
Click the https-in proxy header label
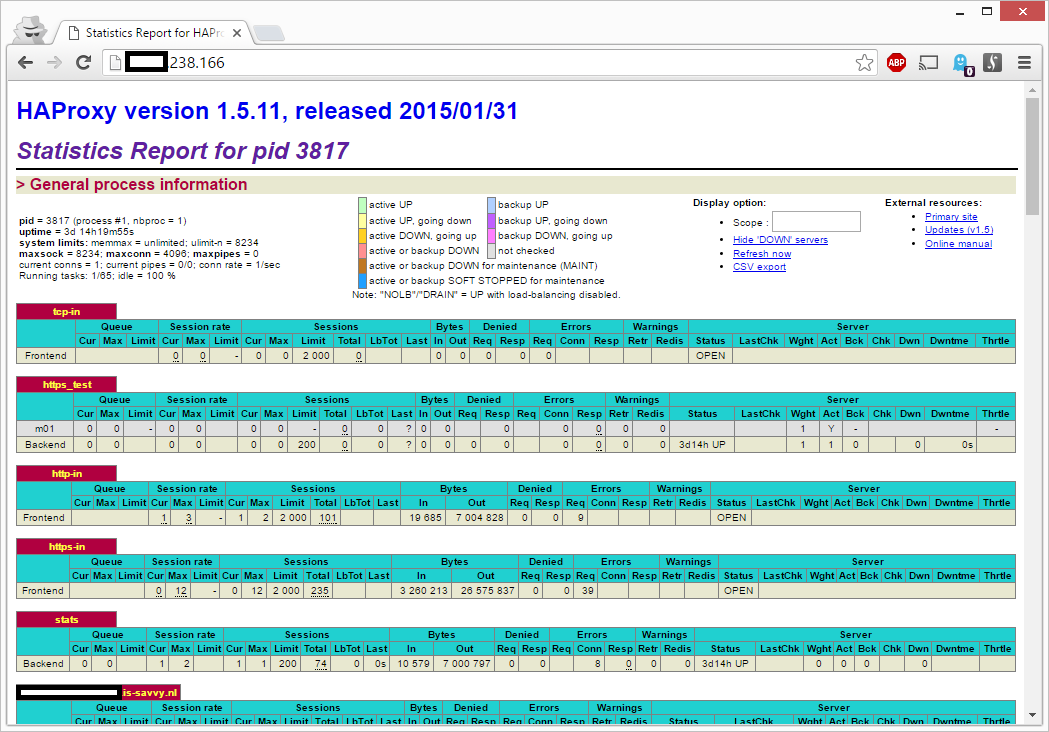pyautogui.click(x=66, y=547)
